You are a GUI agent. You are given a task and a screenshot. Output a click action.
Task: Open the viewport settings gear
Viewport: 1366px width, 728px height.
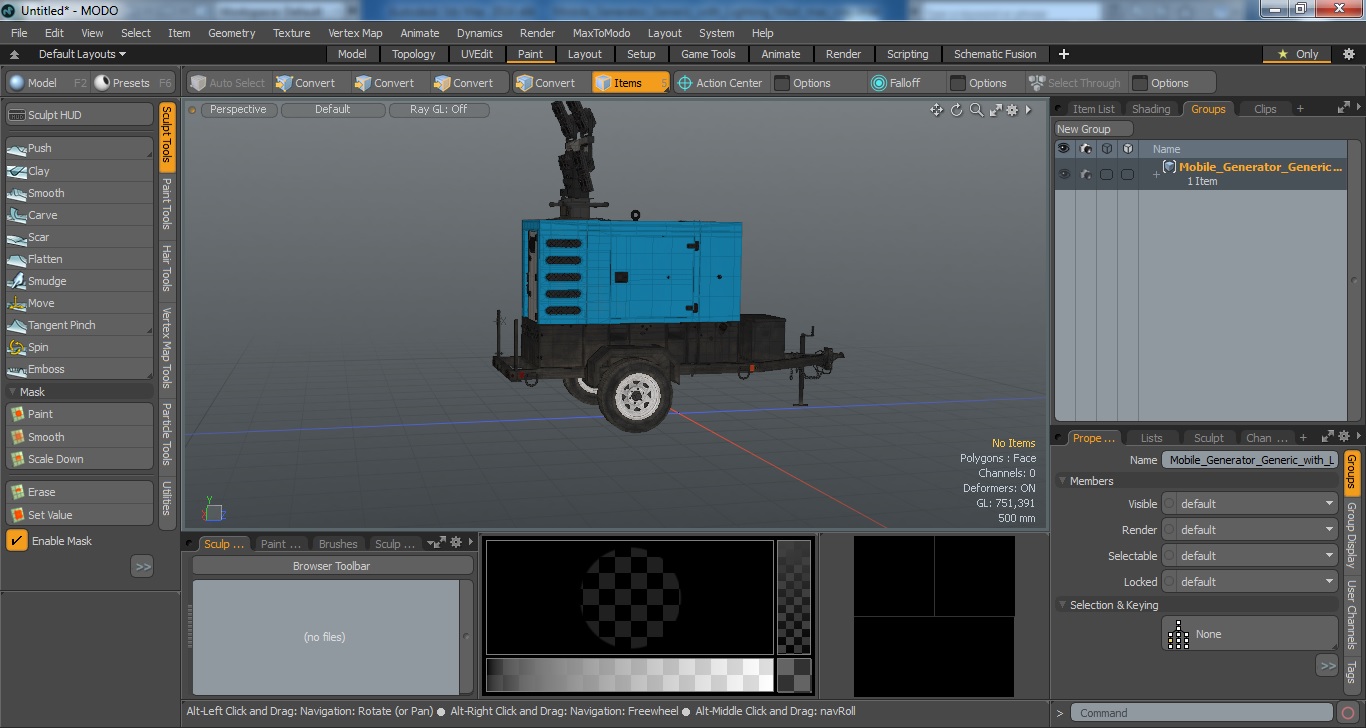coord(1012,110)
